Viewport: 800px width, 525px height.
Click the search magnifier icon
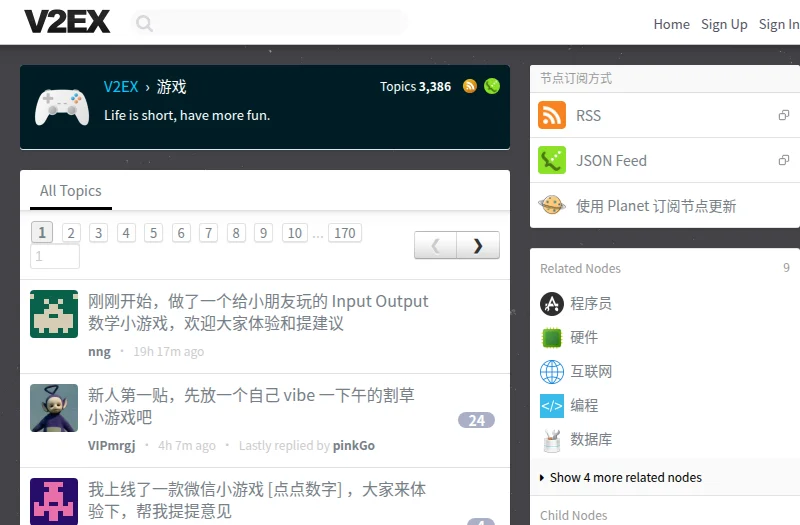click(144, 23)
